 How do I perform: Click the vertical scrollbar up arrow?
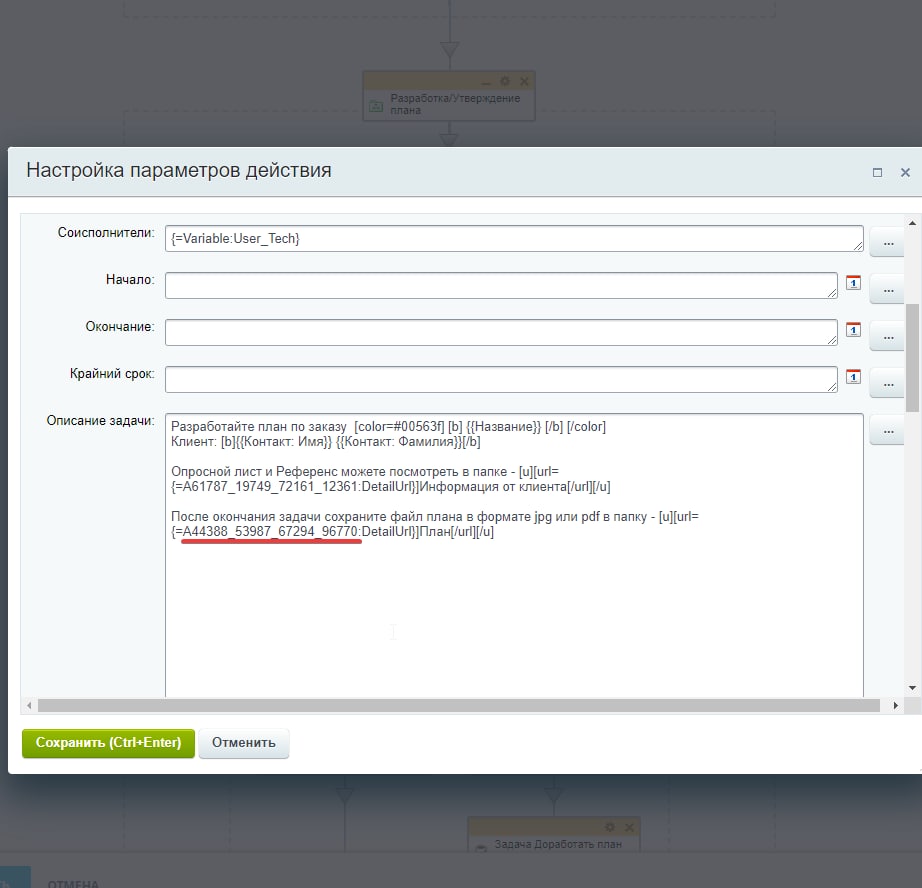pos(912,223)
